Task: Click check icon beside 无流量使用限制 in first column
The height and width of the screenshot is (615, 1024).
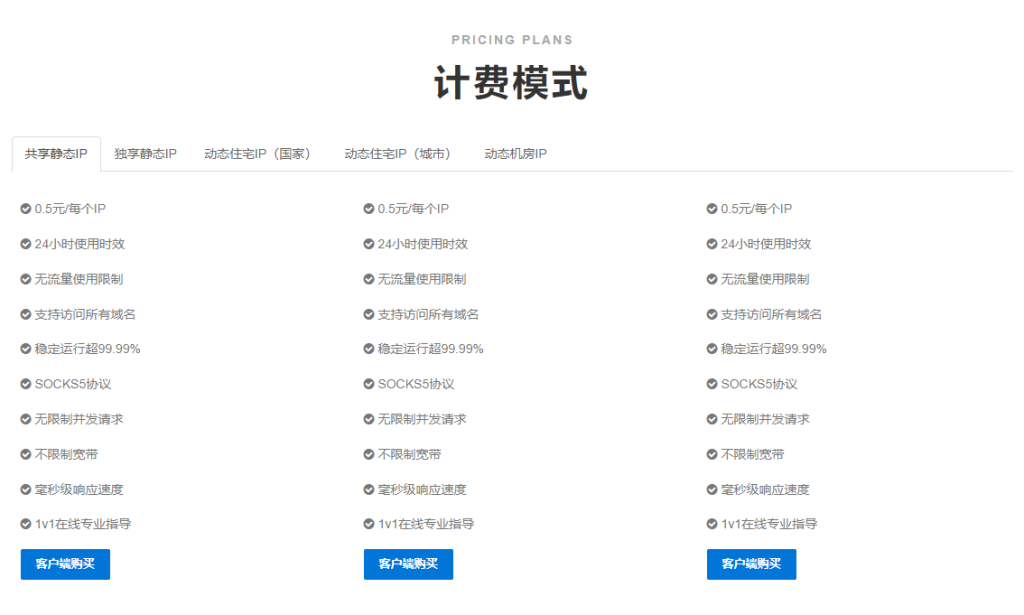Action: pyautogui.click(x=25, y=279)
